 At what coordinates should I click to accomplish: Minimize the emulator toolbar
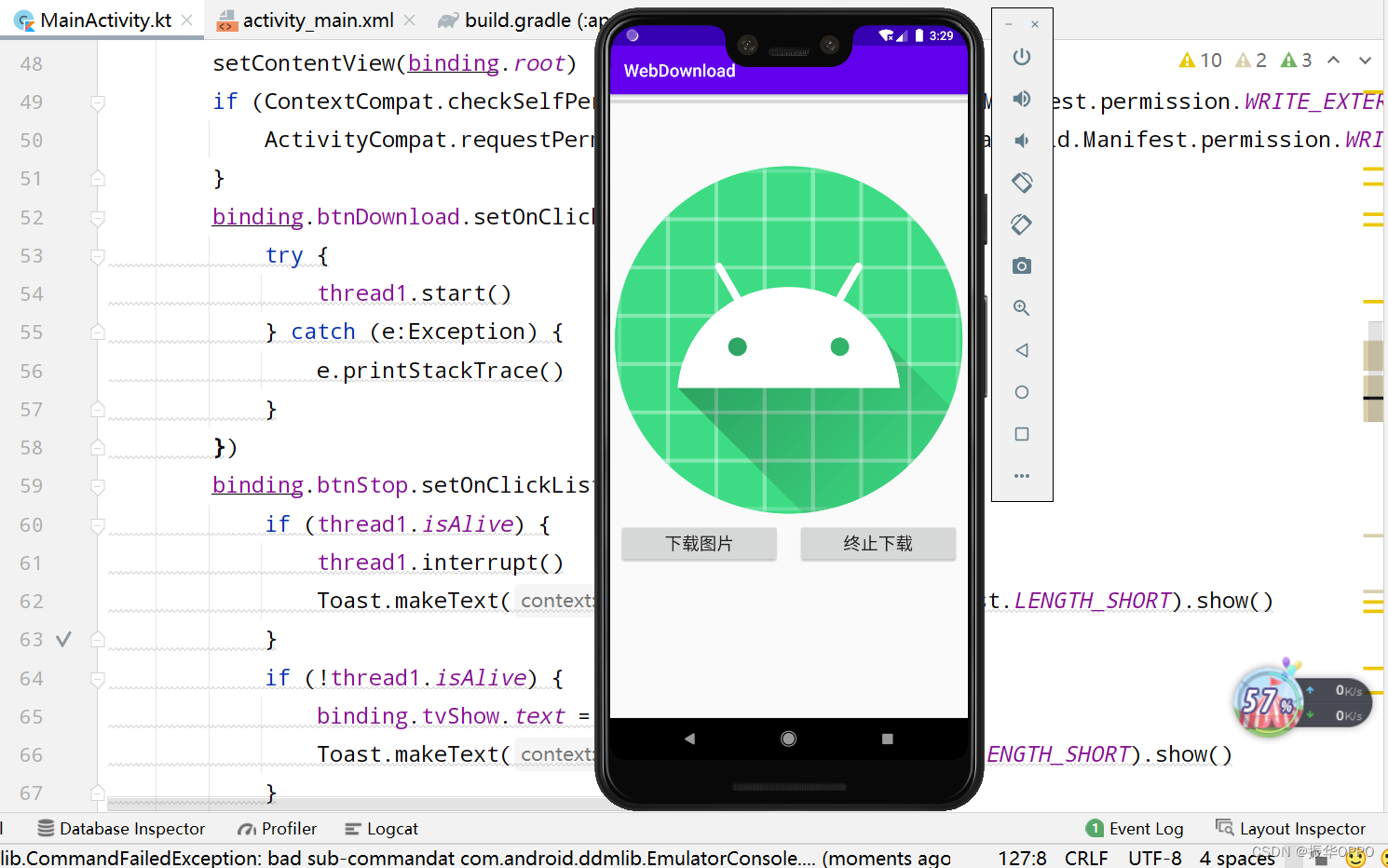(1009, 24)
